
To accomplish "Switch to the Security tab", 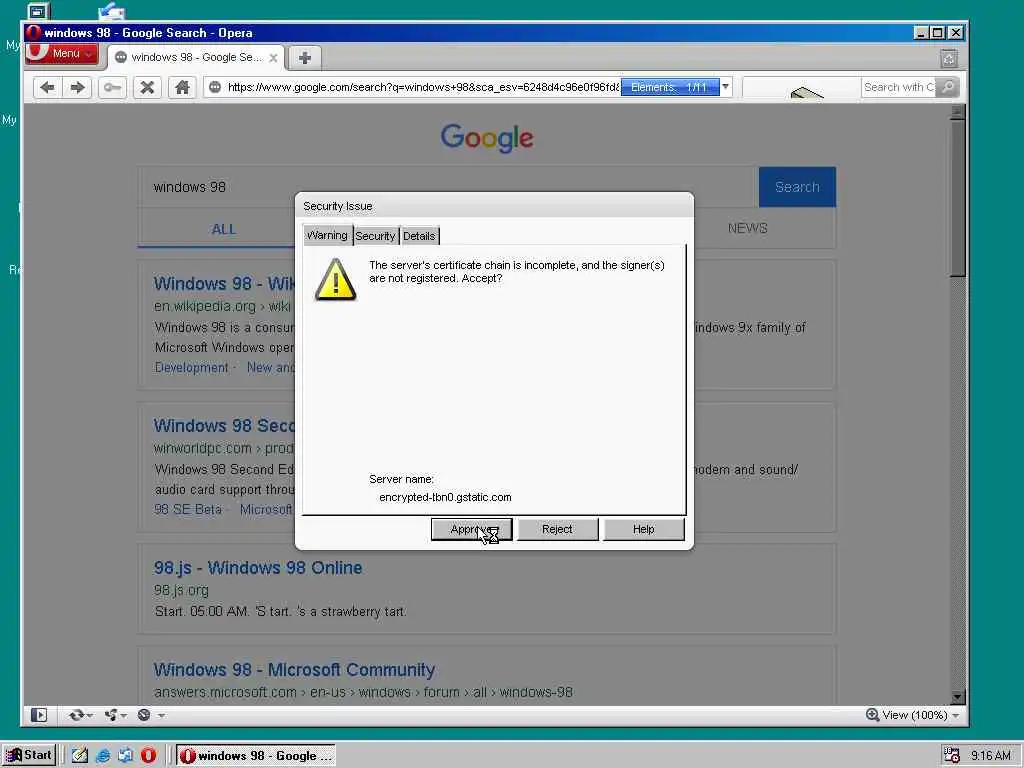I will click(x=375, y=236).
